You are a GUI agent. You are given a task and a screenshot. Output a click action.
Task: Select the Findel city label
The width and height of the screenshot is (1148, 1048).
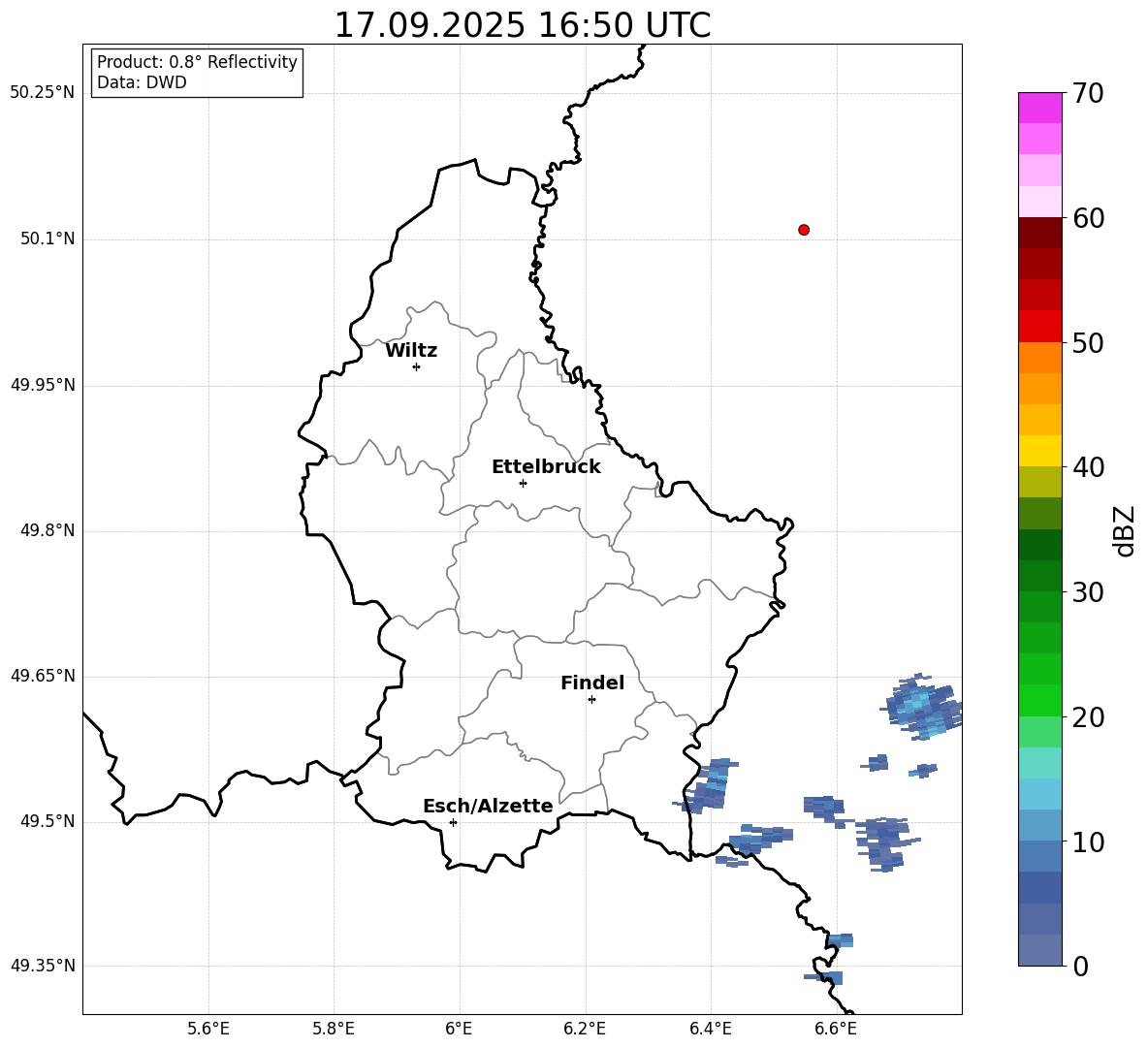pyautogui.click(x=592, y=683)
